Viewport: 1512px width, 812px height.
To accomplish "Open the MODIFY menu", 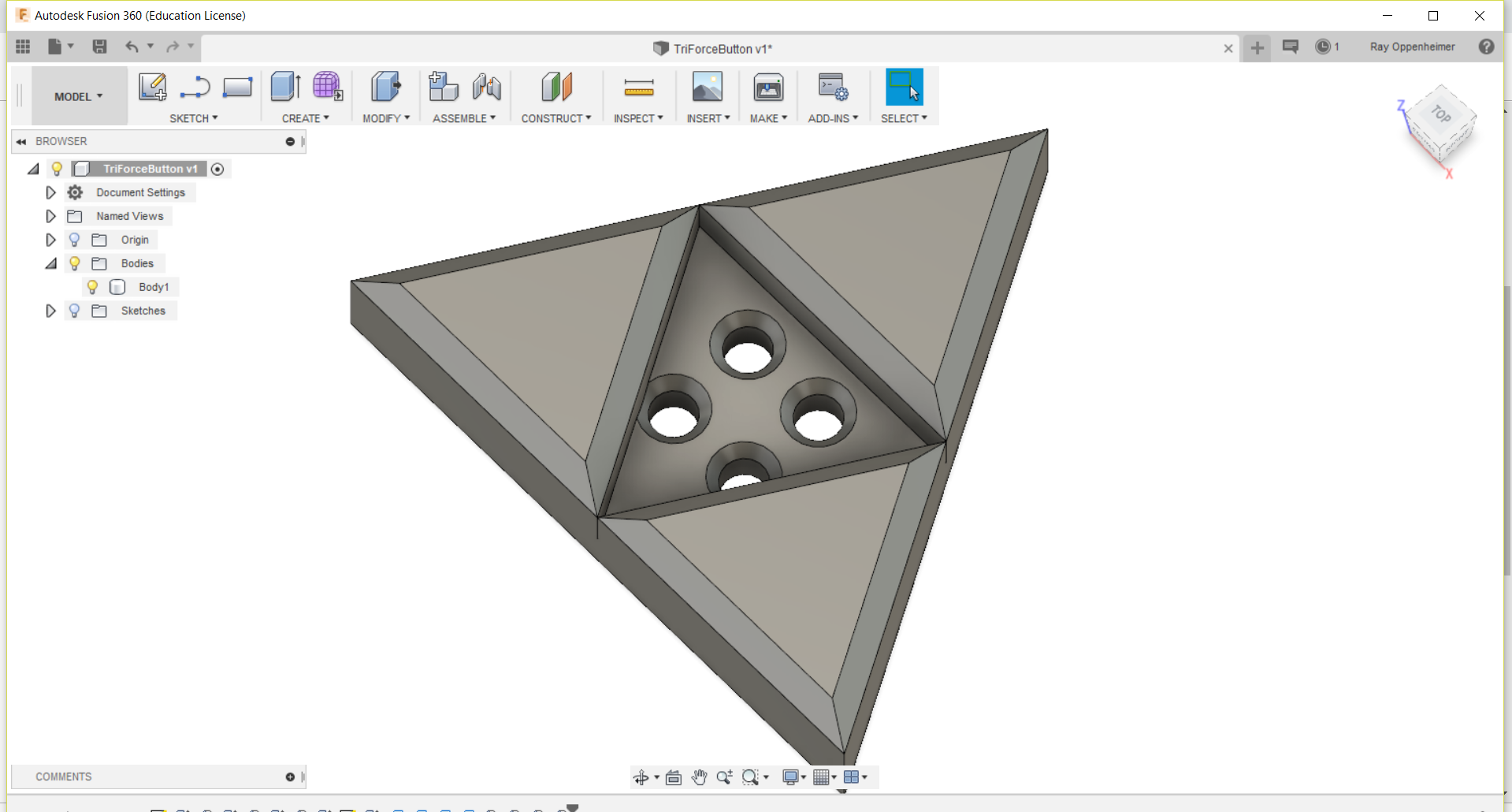I will [386, 118].
